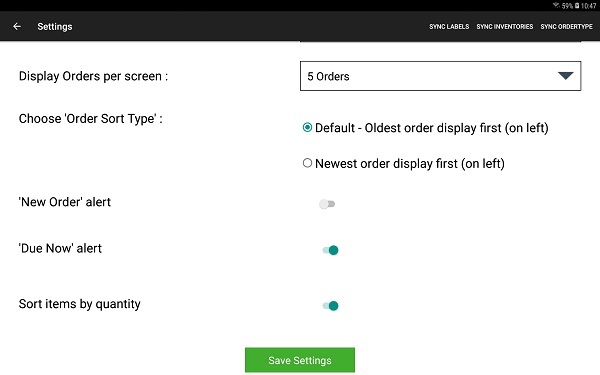This screenshot has height=375, width=600.
Task: Tap the 10:47 clock in status bar
Action: click(x=589, y=6)
